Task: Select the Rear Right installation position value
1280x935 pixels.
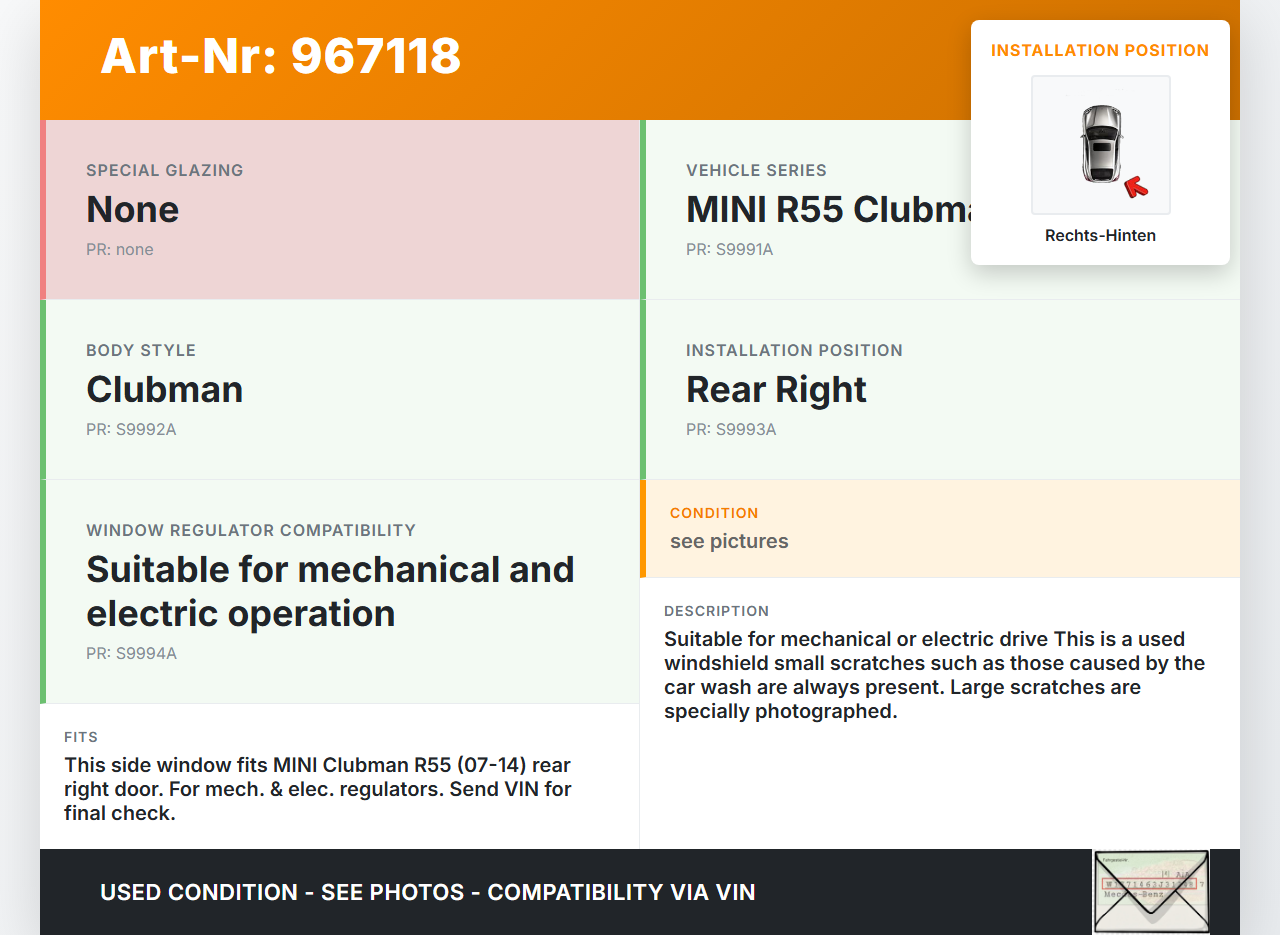Action: click(776, 390)
